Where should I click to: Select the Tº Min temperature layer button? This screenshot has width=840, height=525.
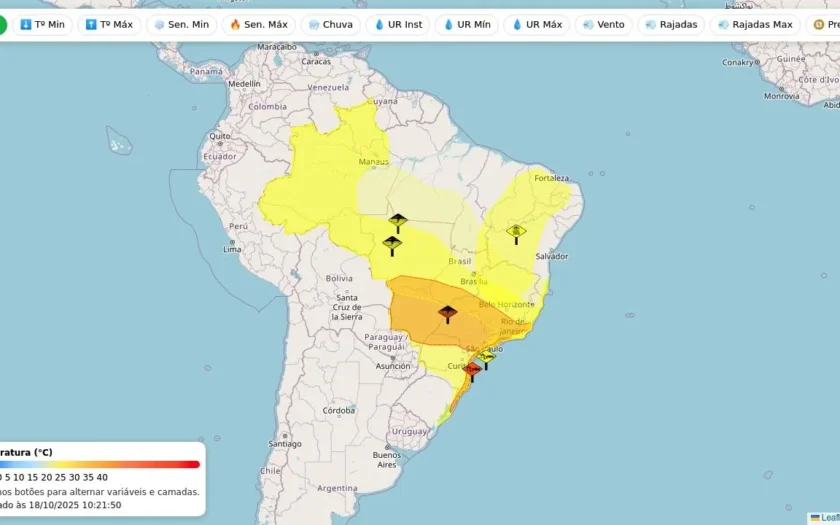tap(42, 25)
